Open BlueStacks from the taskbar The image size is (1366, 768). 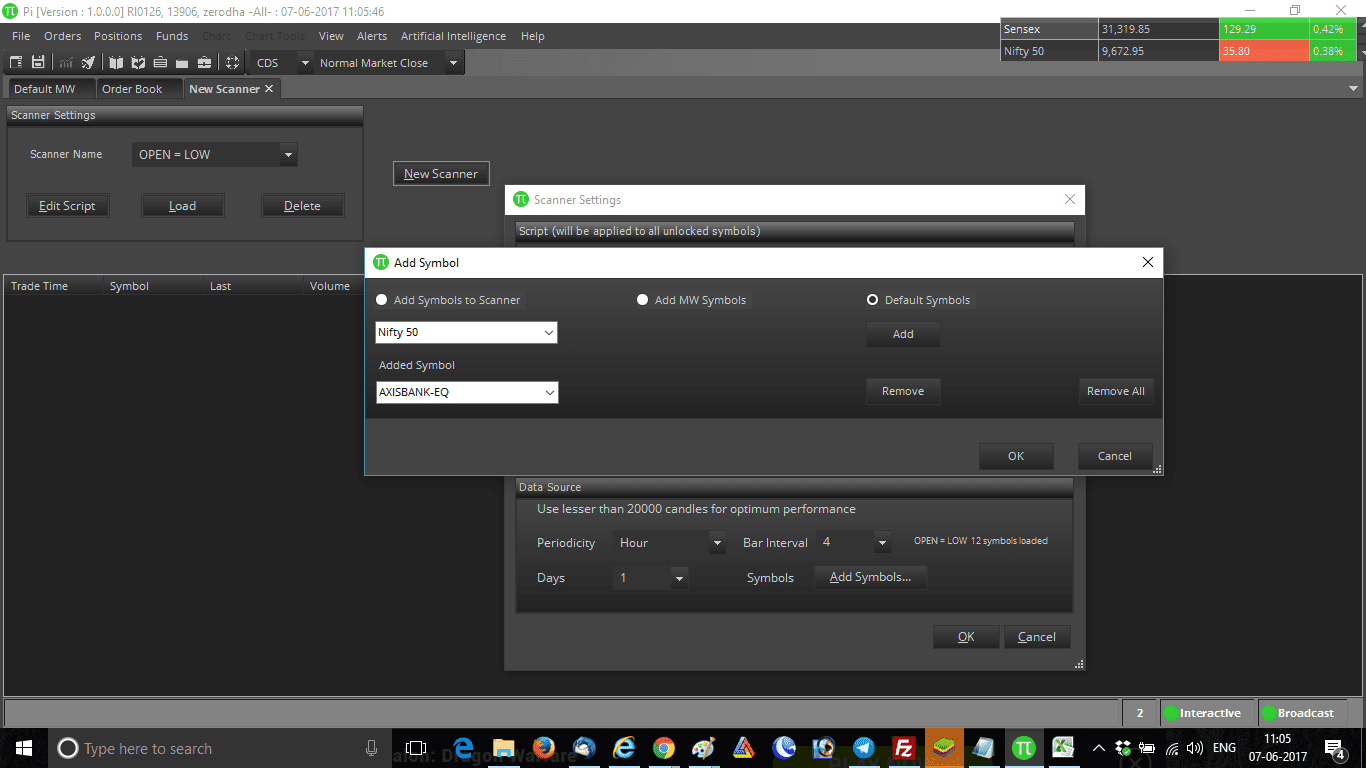(x=943, y=748)
